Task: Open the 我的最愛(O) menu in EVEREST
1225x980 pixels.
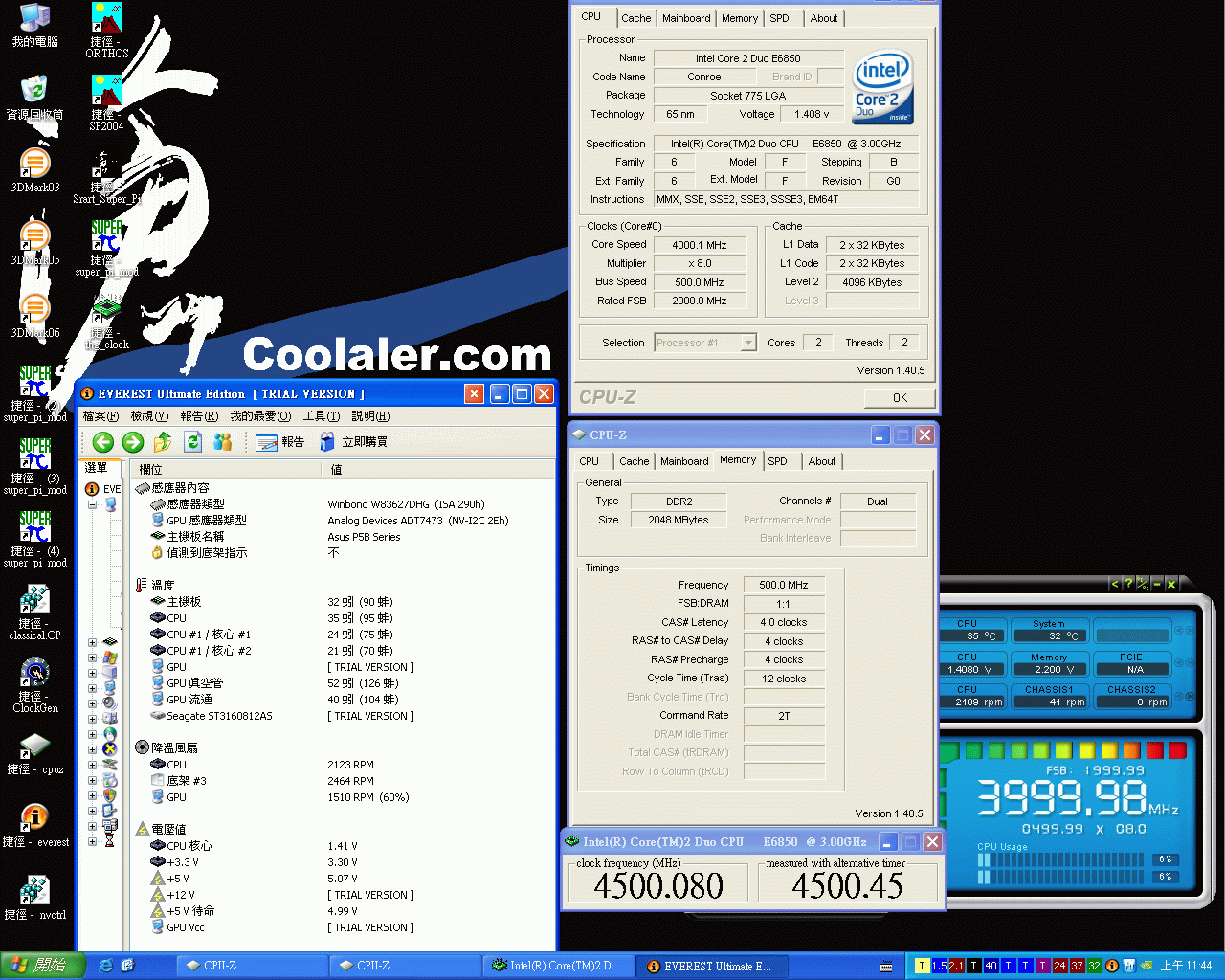Action: (x=260, y=416)
